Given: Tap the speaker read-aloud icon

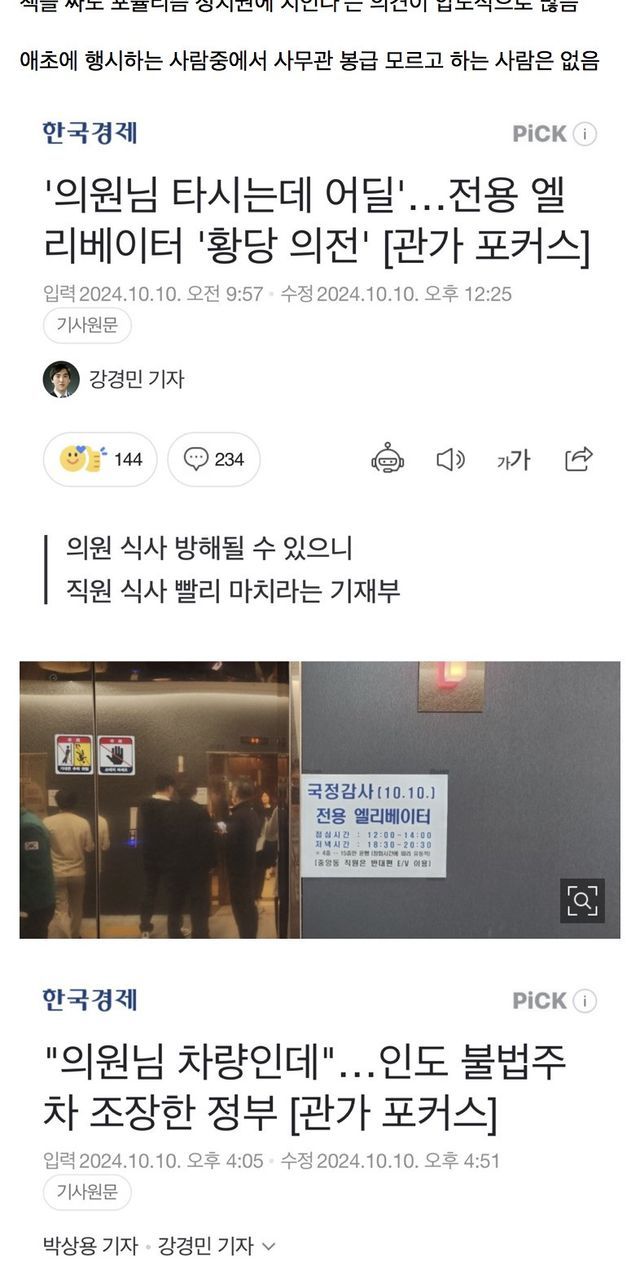Looking at the screenshot, I should tap(451, 459).
